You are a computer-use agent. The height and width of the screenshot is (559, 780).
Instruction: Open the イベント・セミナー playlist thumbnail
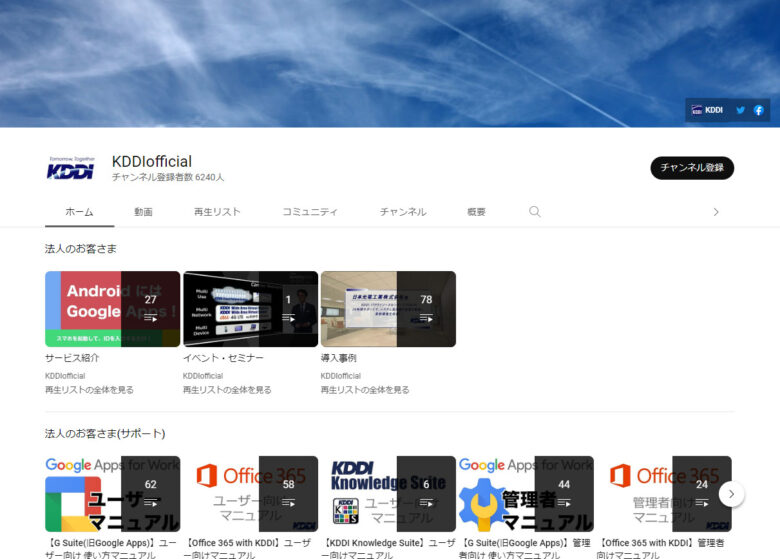pyautogui.click(x=250, y=309)
